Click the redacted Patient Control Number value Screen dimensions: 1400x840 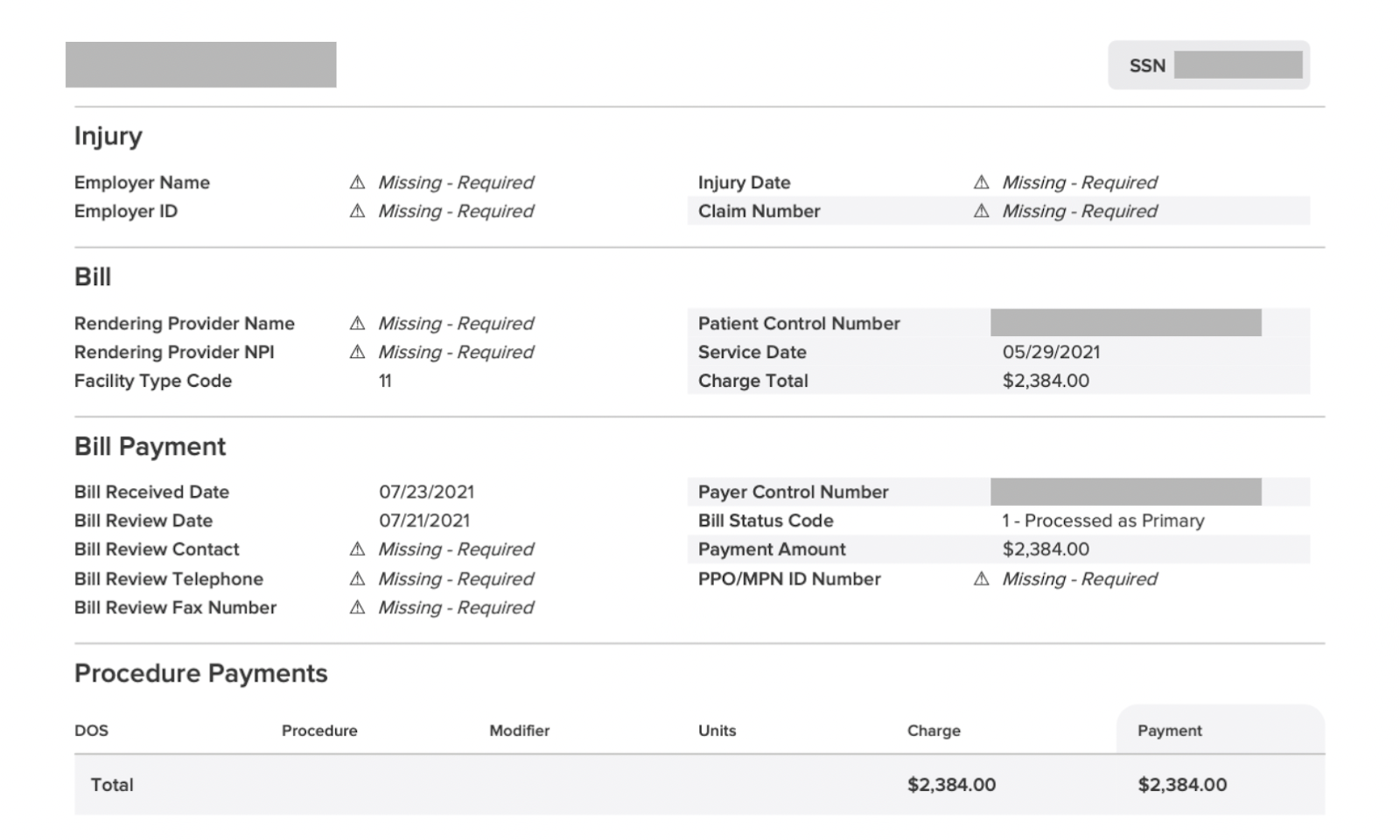(1125, 323)
